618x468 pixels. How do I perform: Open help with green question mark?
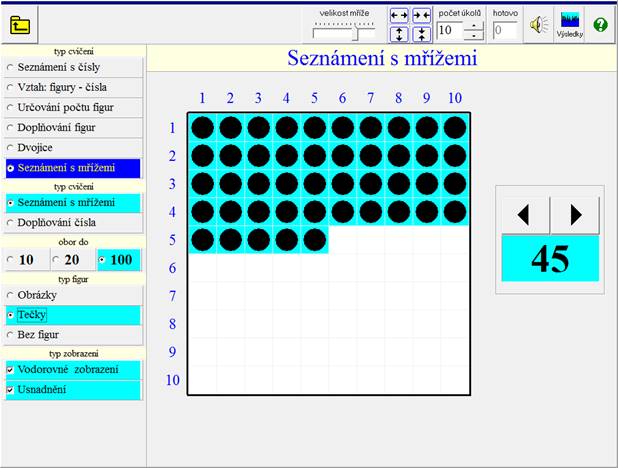[x=600, y=25]
